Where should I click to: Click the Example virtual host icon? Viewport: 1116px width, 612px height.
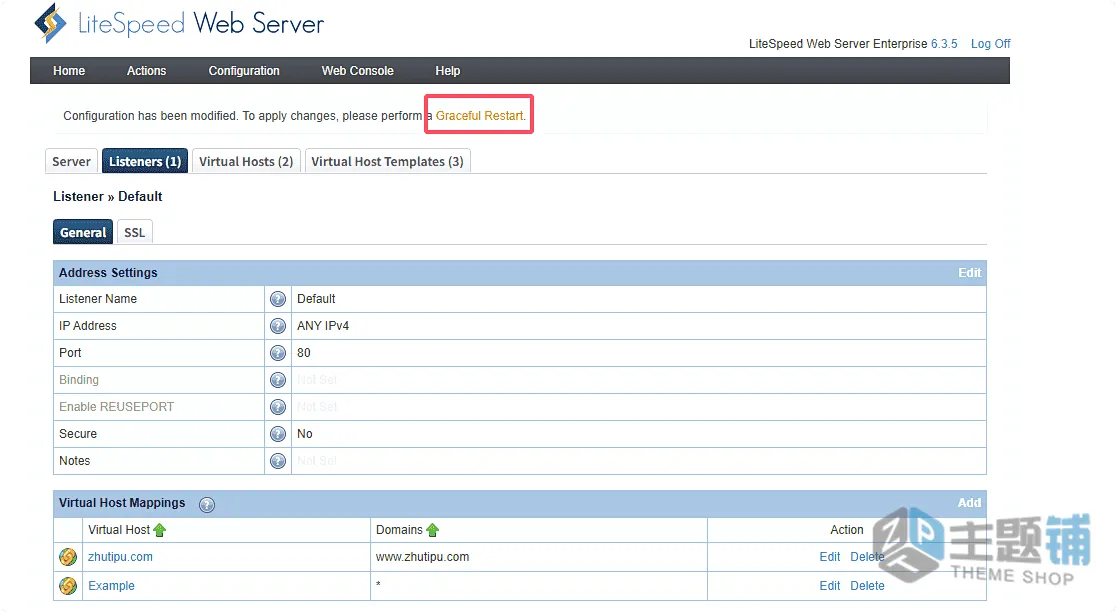pos(68,586)
